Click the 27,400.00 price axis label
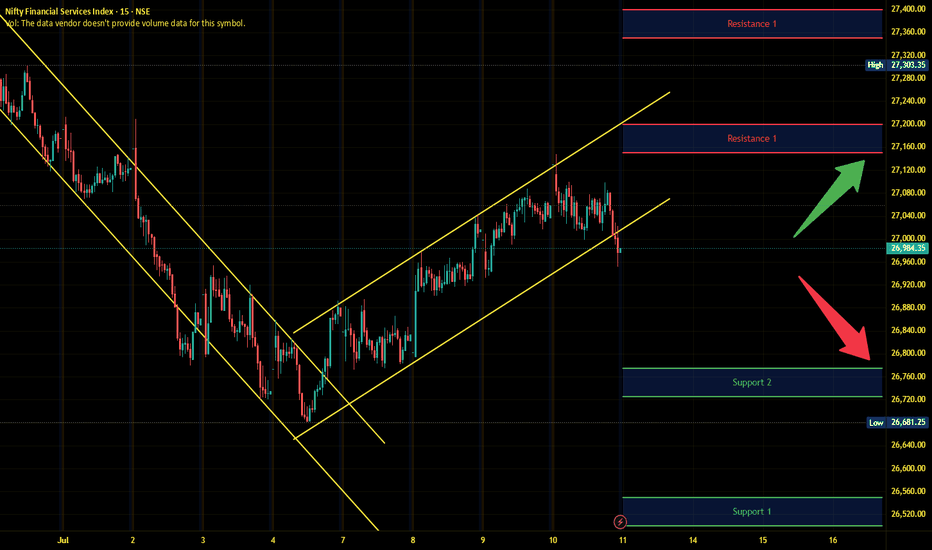The width and height of the screenshot is (932, 550). (x=908, y=9)
